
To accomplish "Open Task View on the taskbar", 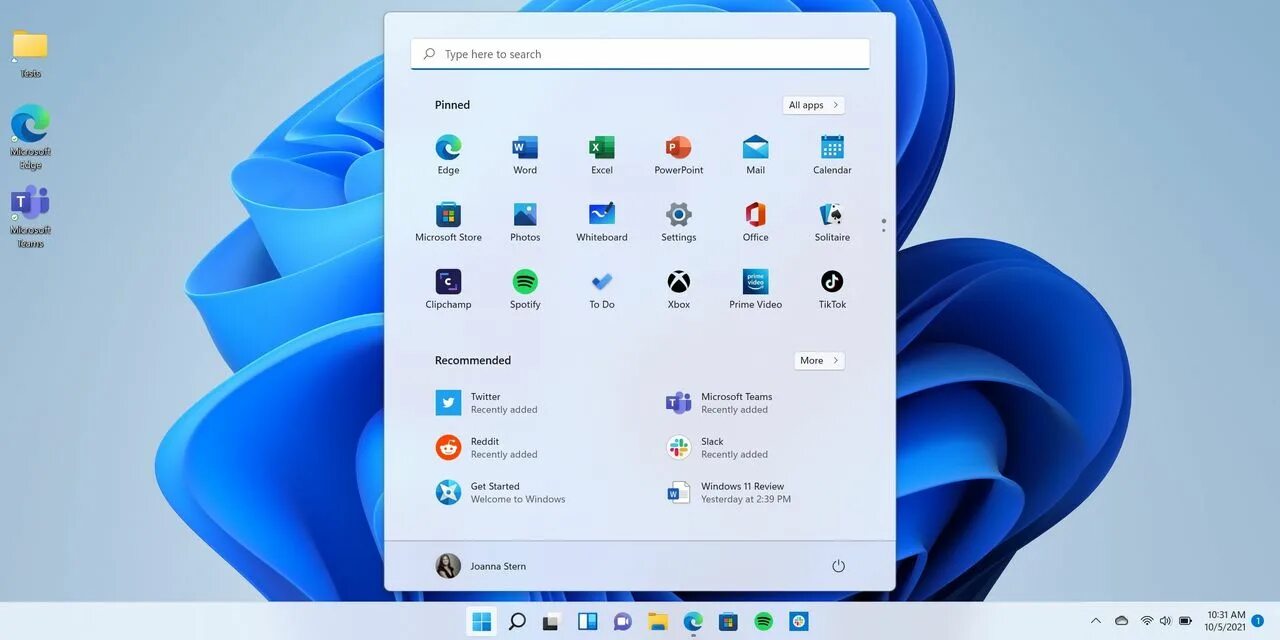I will pos(550,622).
